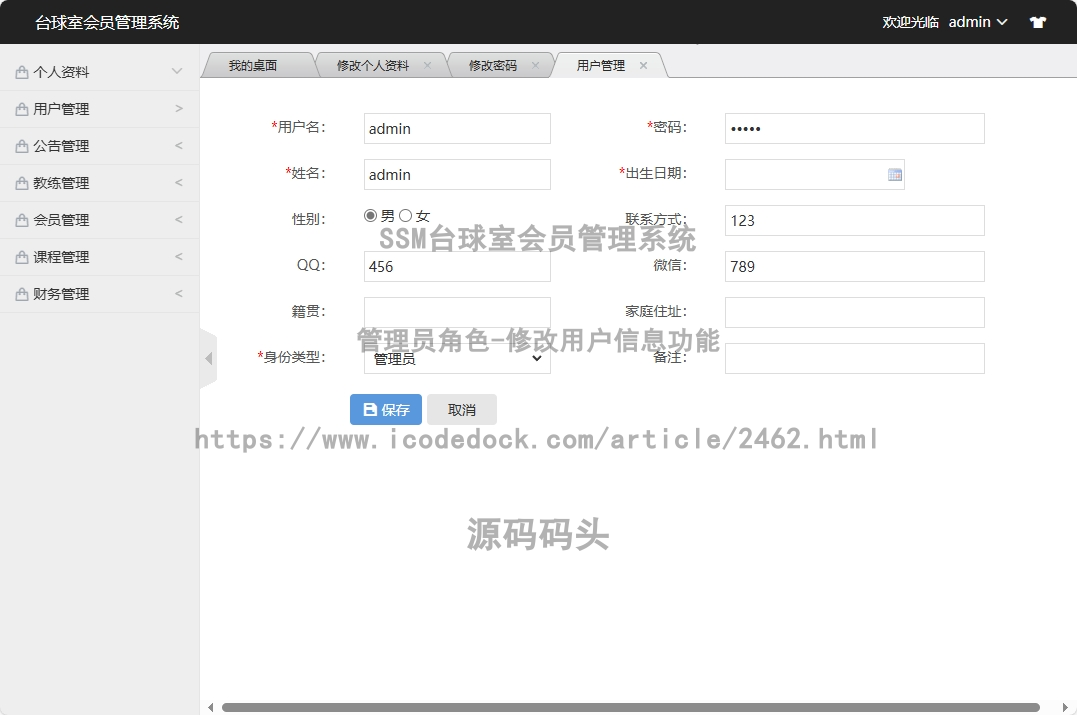Click the bag icon beside 财务管理
1077x715 pixels.
[x=22, y=295]
